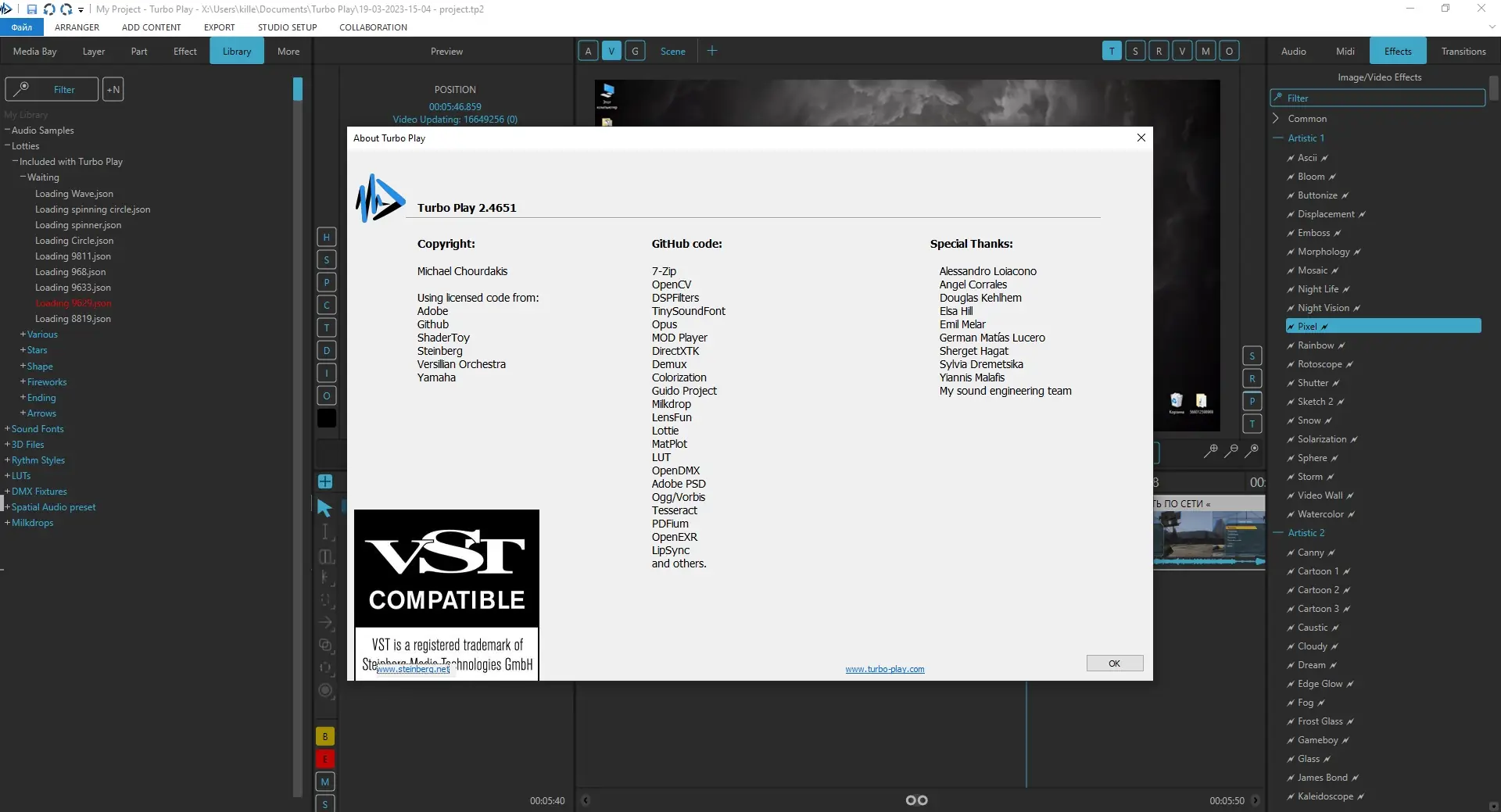Select the blue arrow pointer tool
Image resolution: width=1501 pixels, height=812 pixels.
coord(325,508)
